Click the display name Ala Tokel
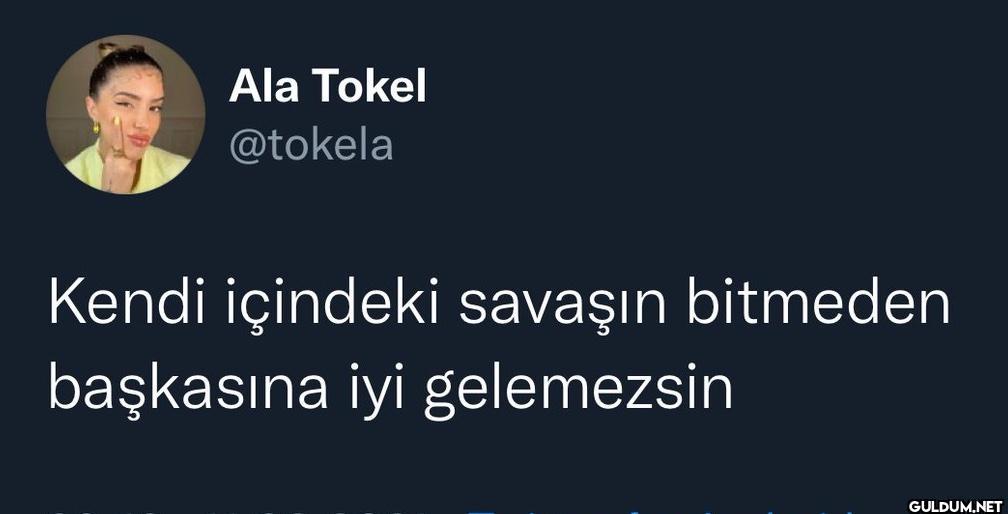 click(327, 87)
